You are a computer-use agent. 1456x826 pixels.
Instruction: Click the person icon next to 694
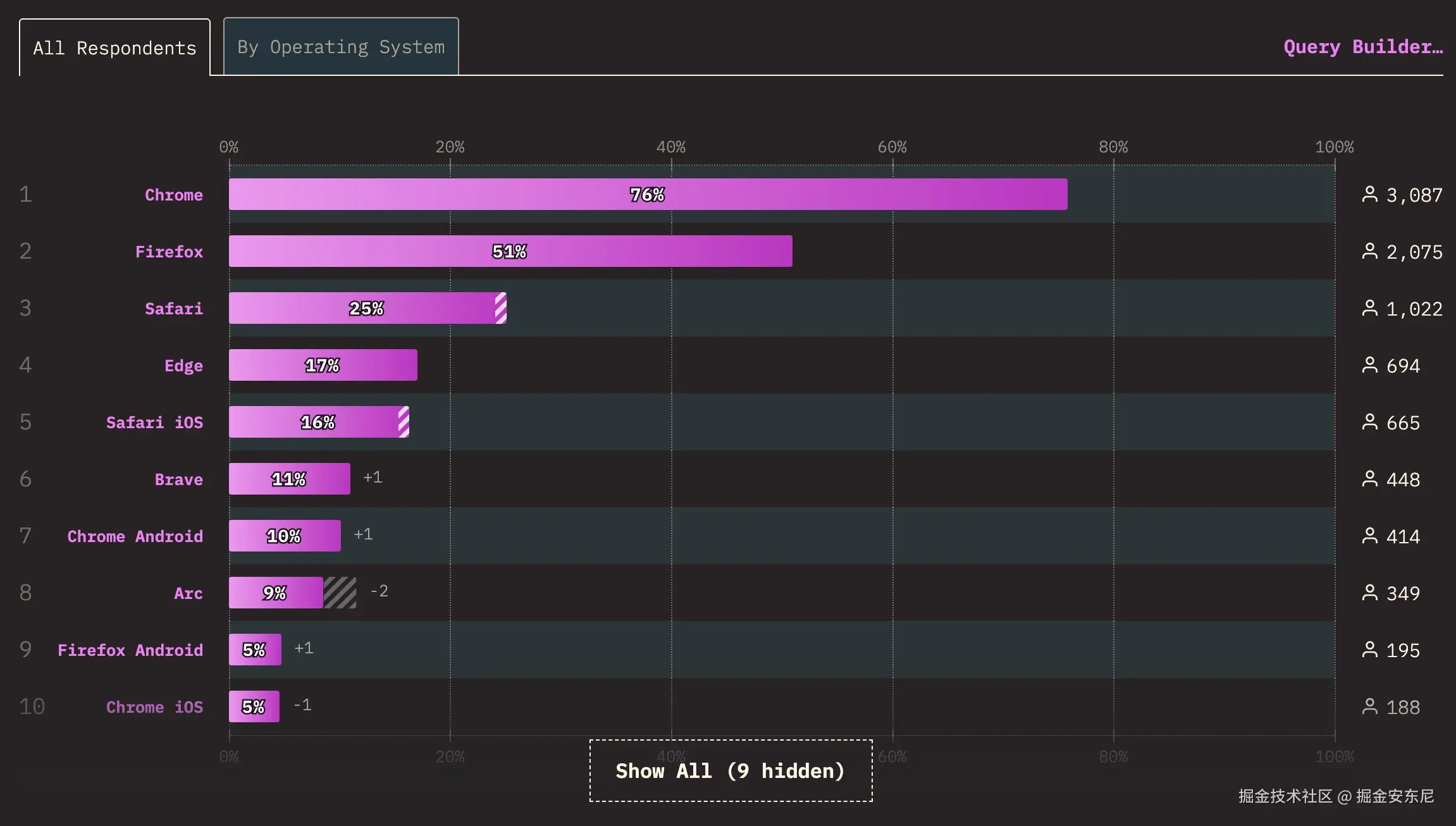pos(1369,365)
